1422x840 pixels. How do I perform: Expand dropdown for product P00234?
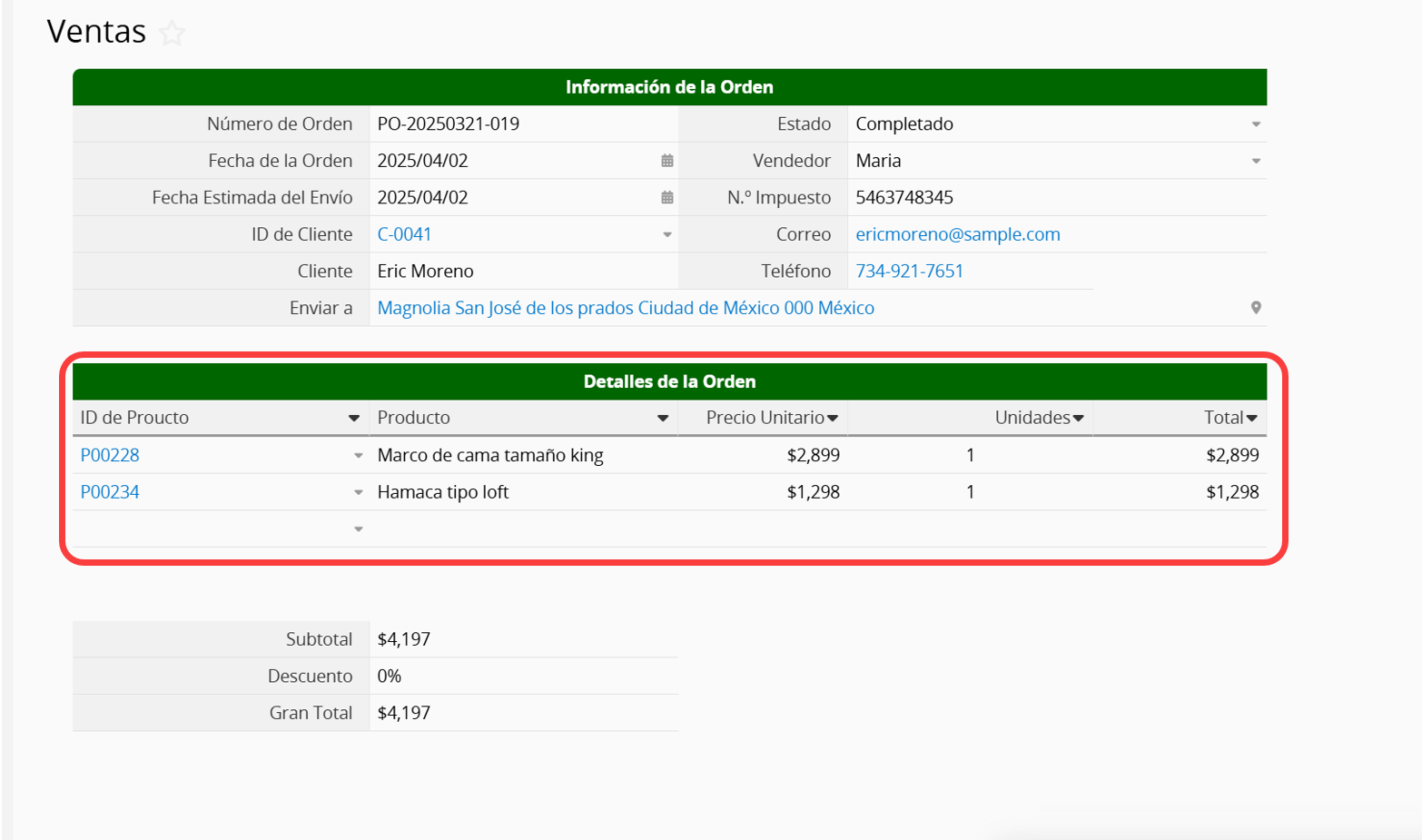[x=358, y=493]
